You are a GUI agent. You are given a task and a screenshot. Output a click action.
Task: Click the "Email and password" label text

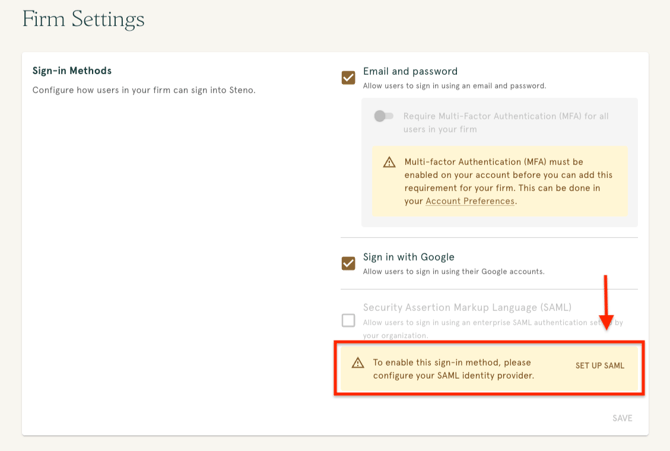coord(410,71)
